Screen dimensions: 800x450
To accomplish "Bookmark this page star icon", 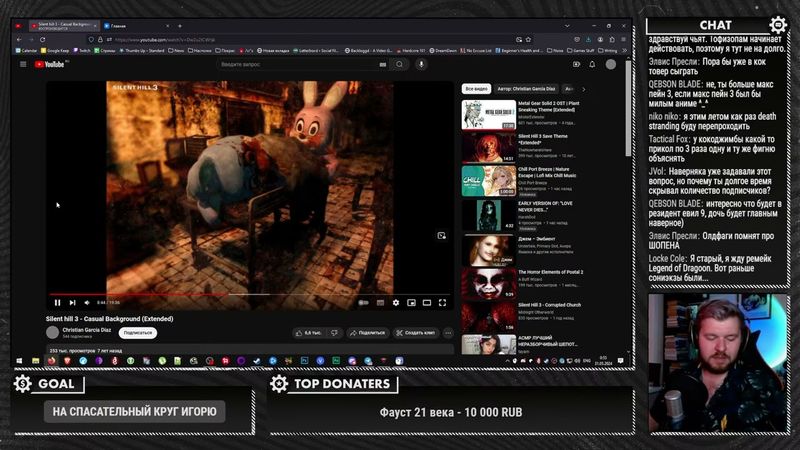I will pyautogui.click(x=529, y=39).
